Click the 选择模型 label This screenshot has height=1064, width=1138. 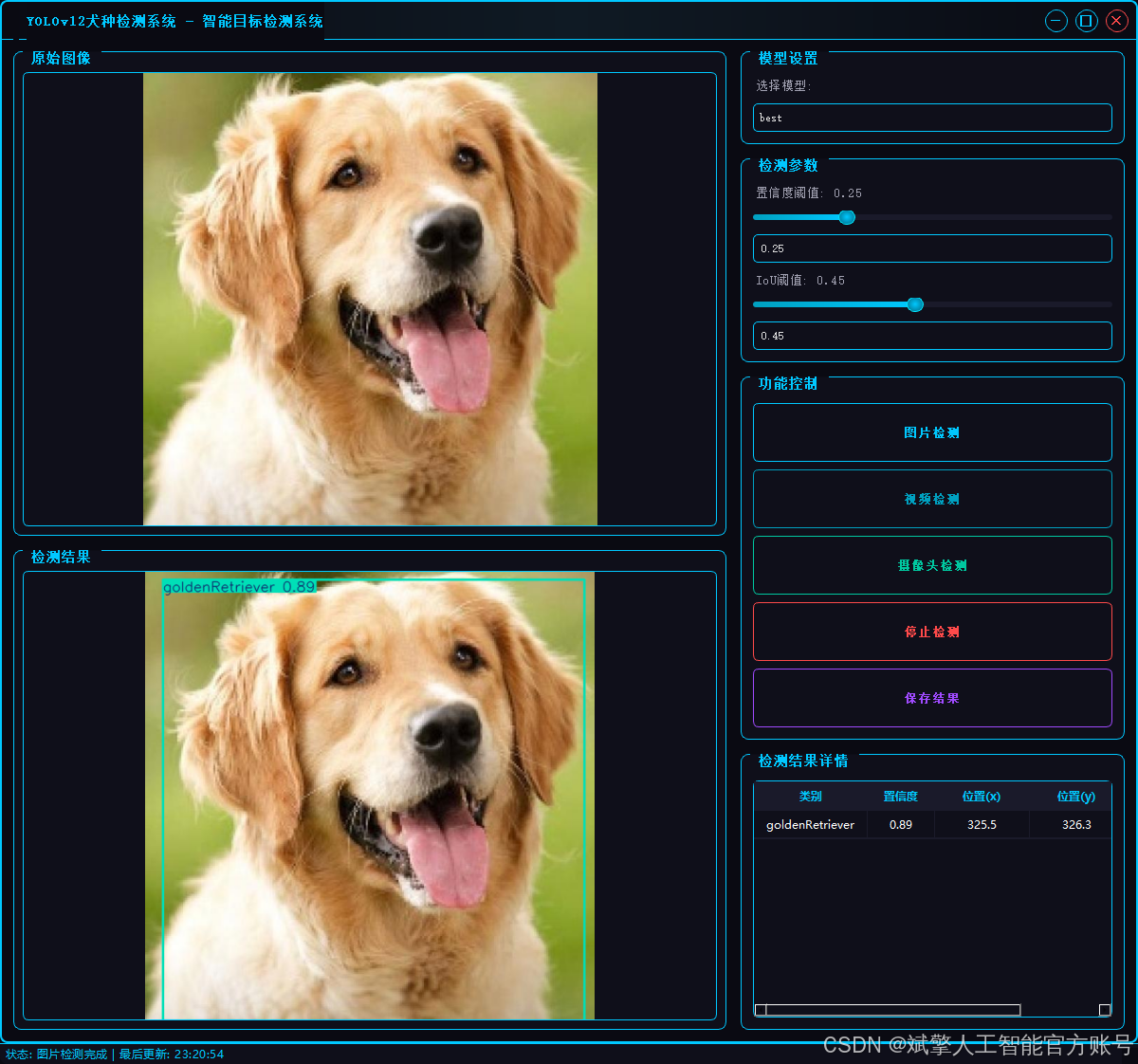(783, 85)
